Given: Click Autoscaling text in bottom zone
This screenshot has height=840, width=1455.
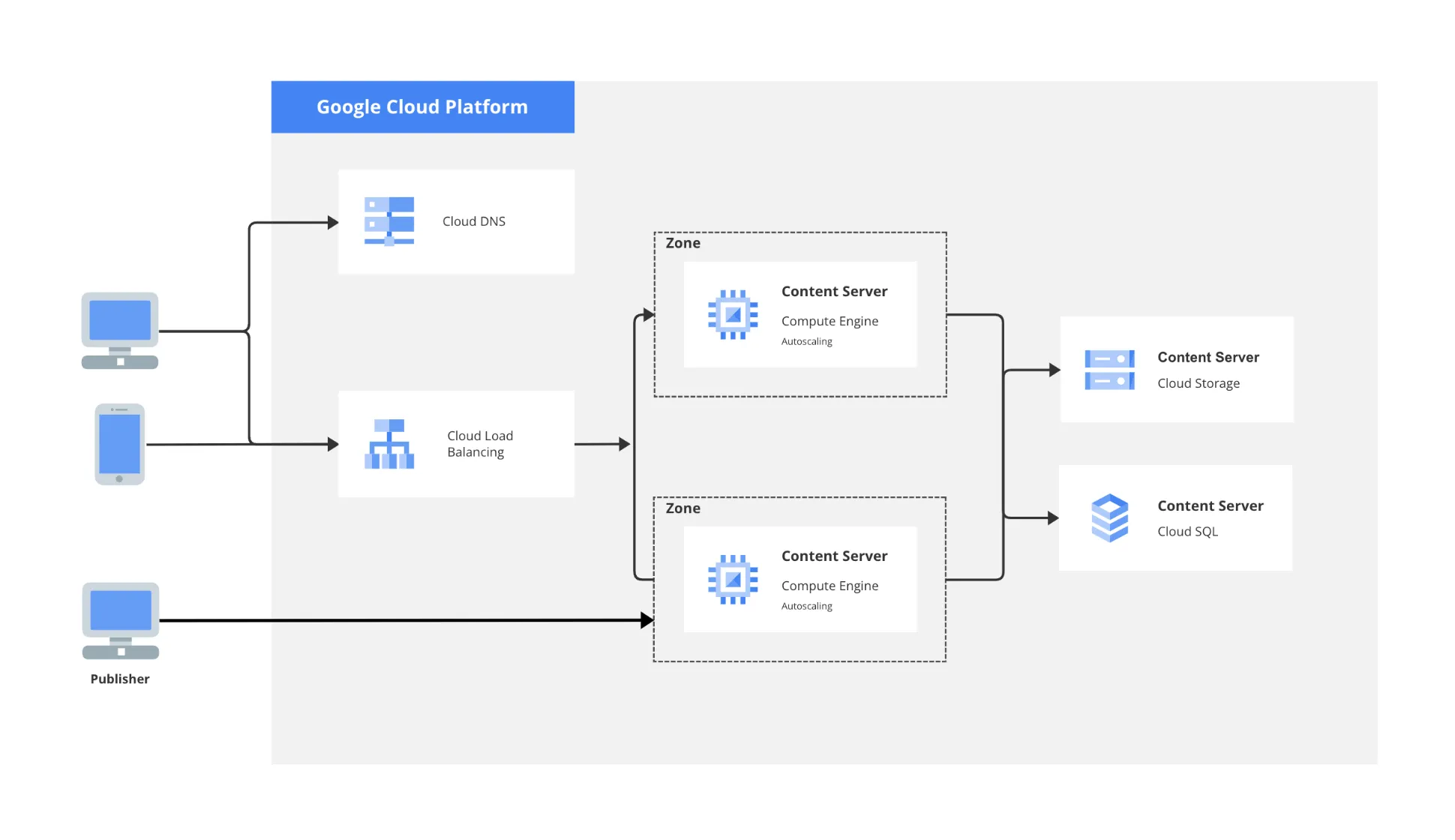Looking at the screenshot, I should tap(806, 606).
